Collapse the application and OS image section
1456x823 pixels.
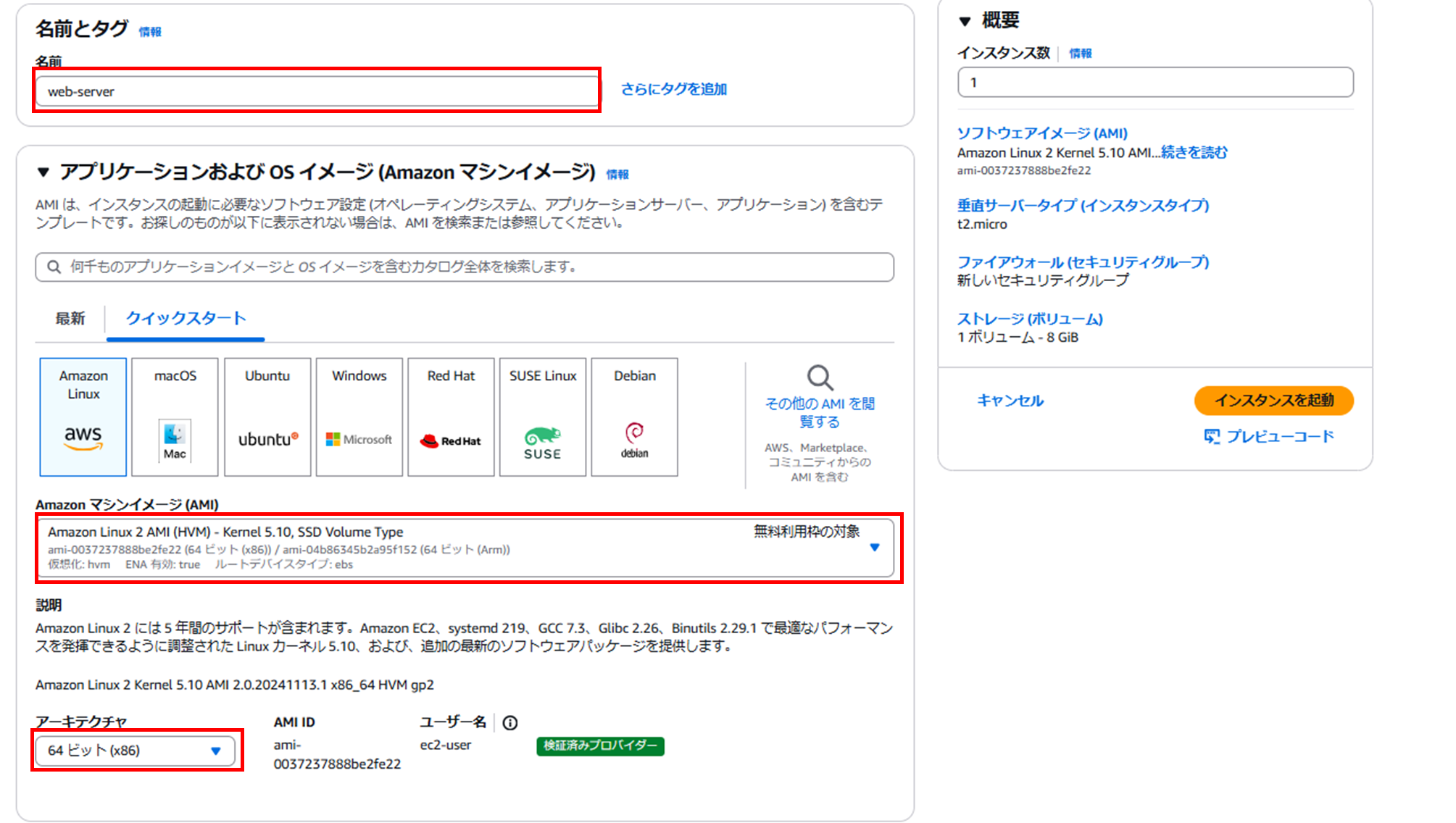(43, 172)
